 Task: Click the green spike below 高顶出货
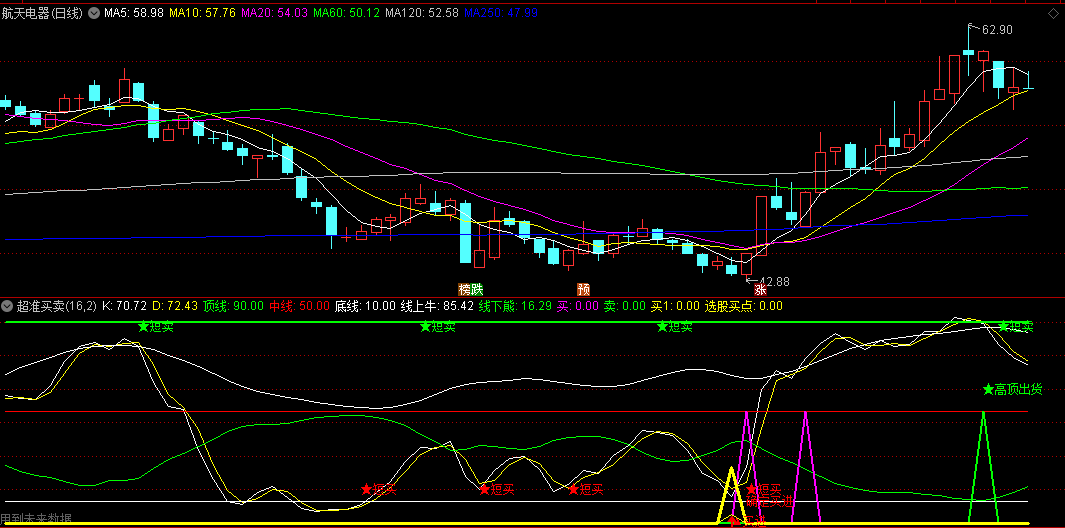(983, 468)
